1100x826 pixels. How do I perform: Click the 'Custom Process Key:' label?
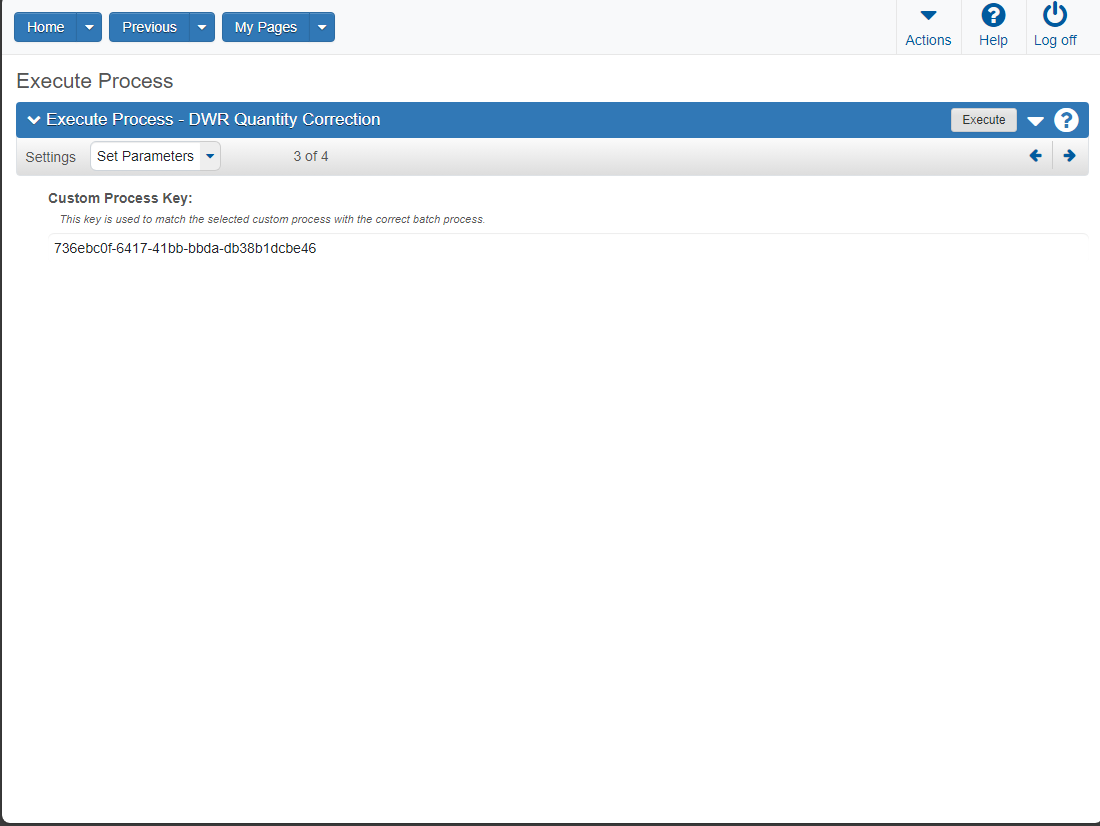[120, 199]
